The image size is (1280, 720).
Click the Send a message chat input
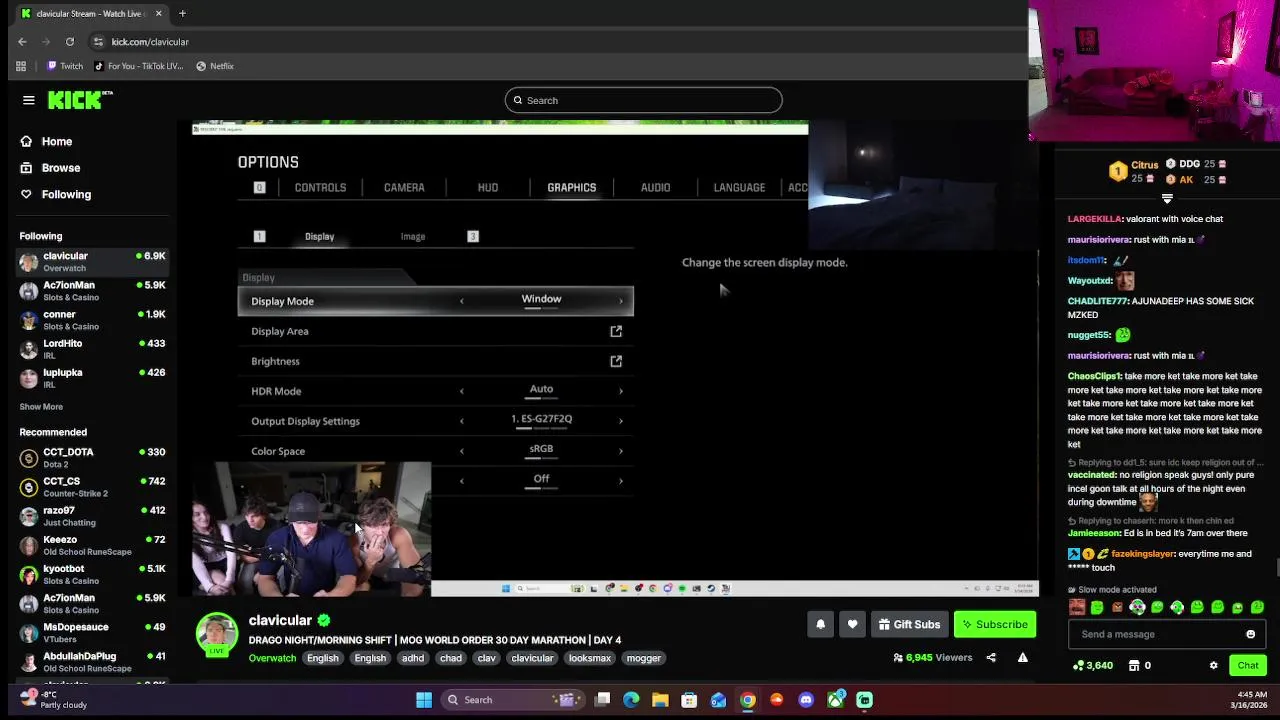pos(1155,634)
